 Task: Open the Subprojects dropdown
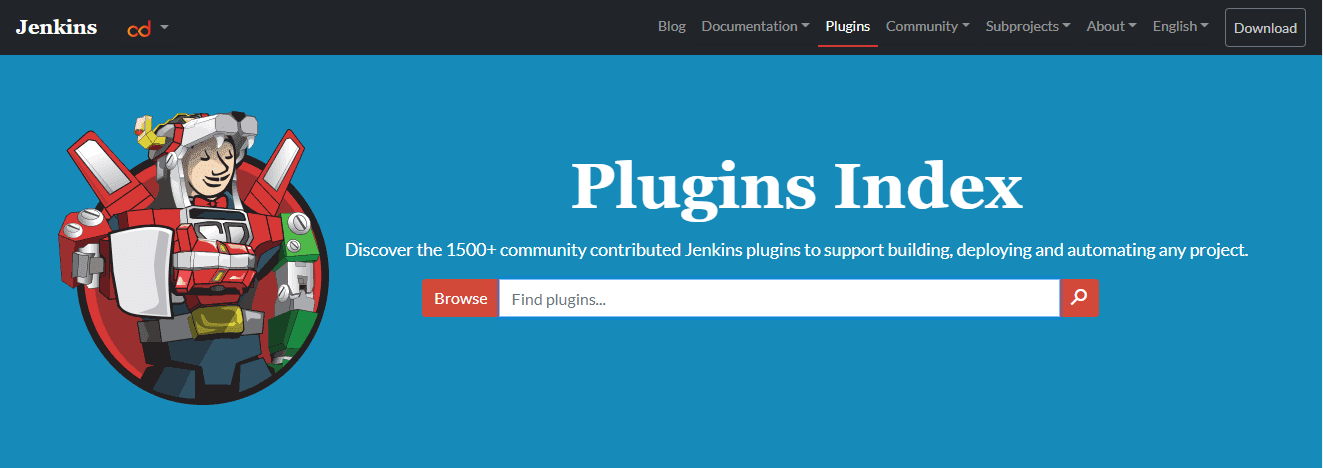tap(1027, 27)
